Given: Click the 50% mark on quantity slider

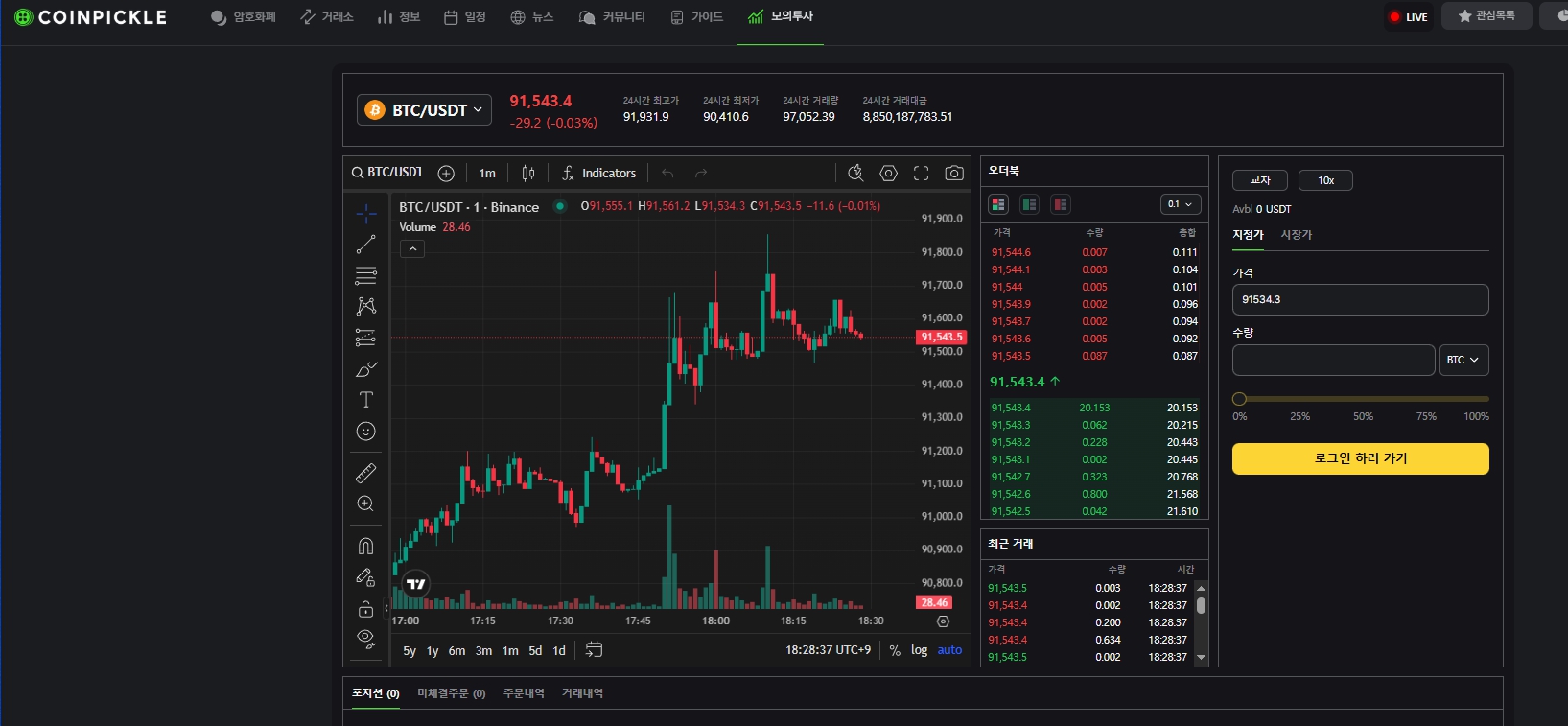Looking at the screenshot, I should coord(1363,399).
